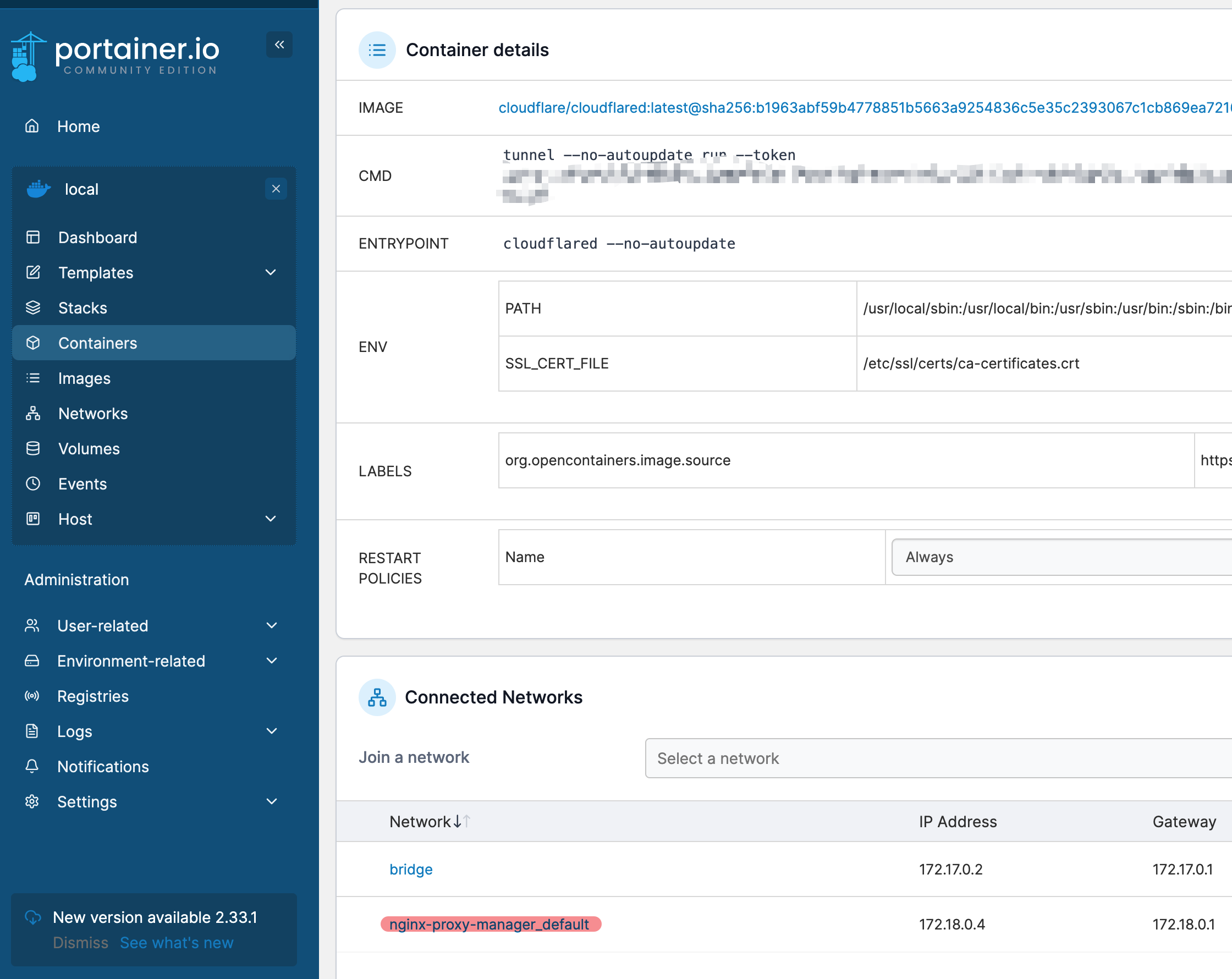
Task: Close the local environment with the X button
Action: [276, 189]
